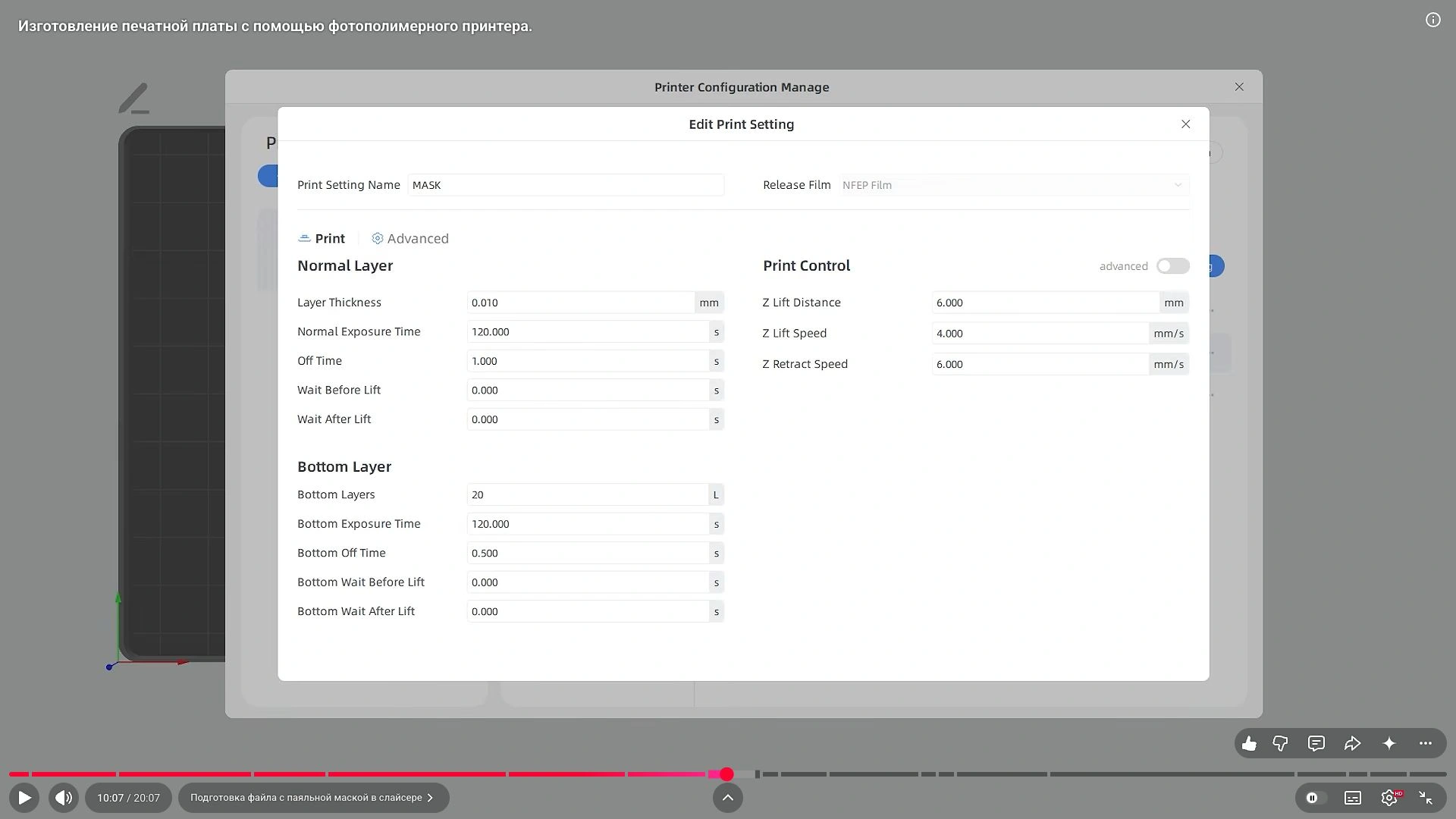Click the Off Time field

pos(588,361)
